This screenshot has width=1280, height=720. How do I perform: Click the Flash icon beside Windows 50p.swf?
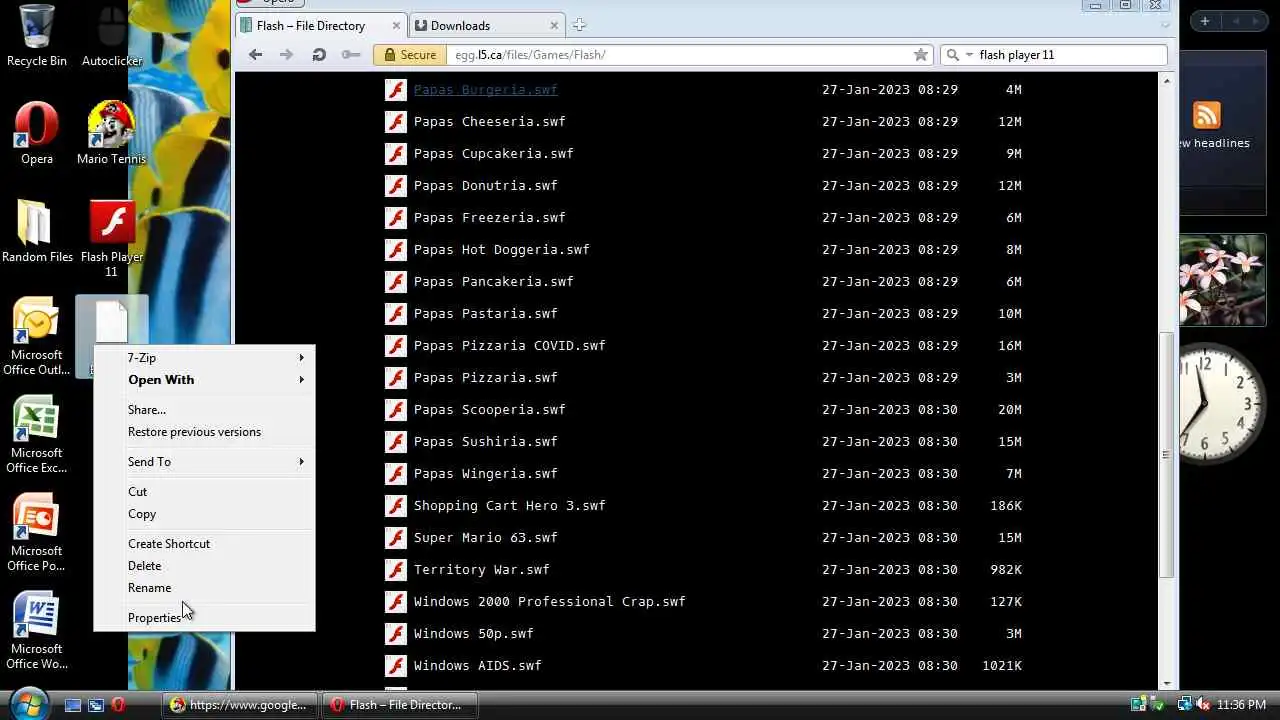click(x=396, y=633)
